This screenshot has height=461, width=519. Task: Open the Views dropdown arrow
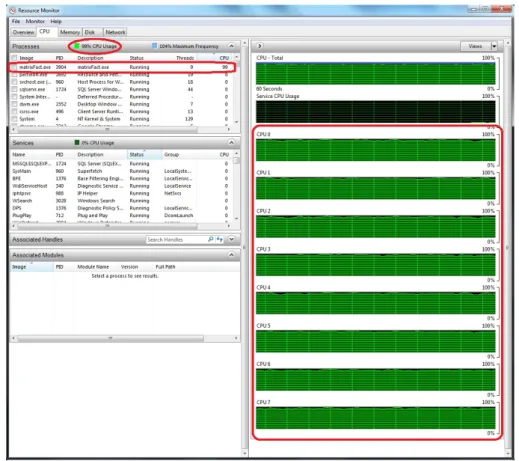[494, 46]
